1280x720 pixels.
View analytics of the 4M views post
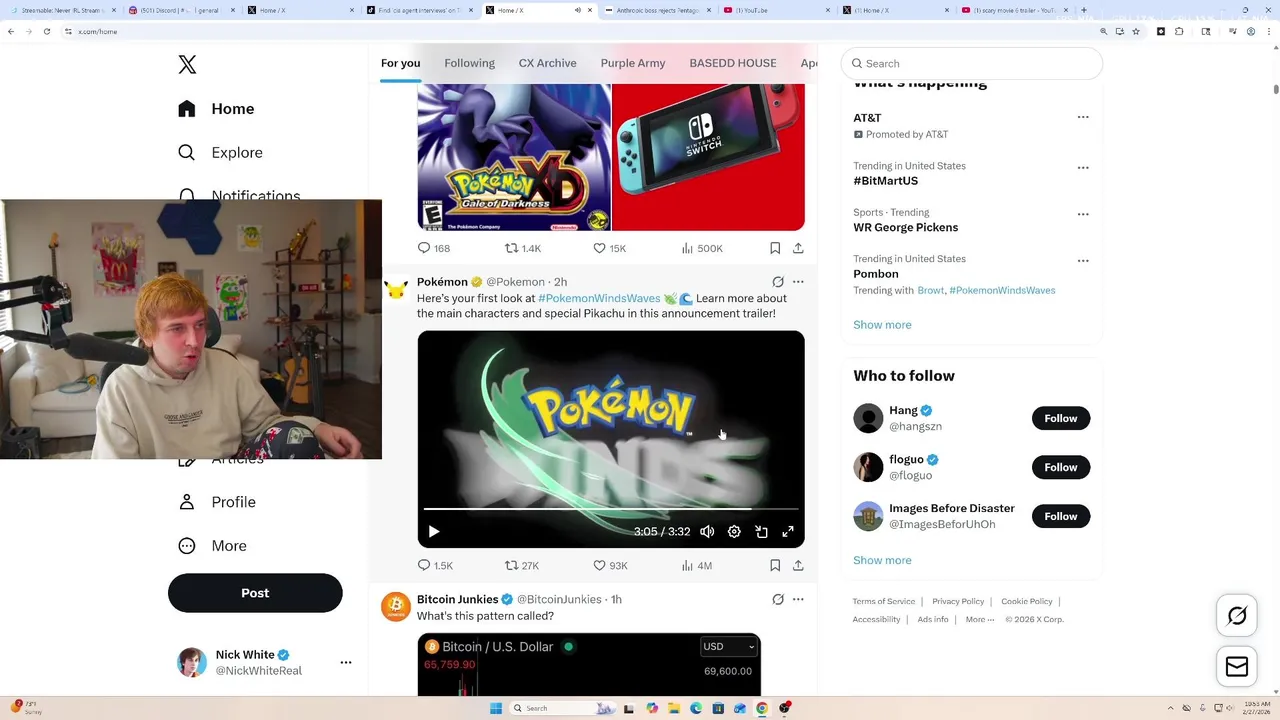click(697, 565)
